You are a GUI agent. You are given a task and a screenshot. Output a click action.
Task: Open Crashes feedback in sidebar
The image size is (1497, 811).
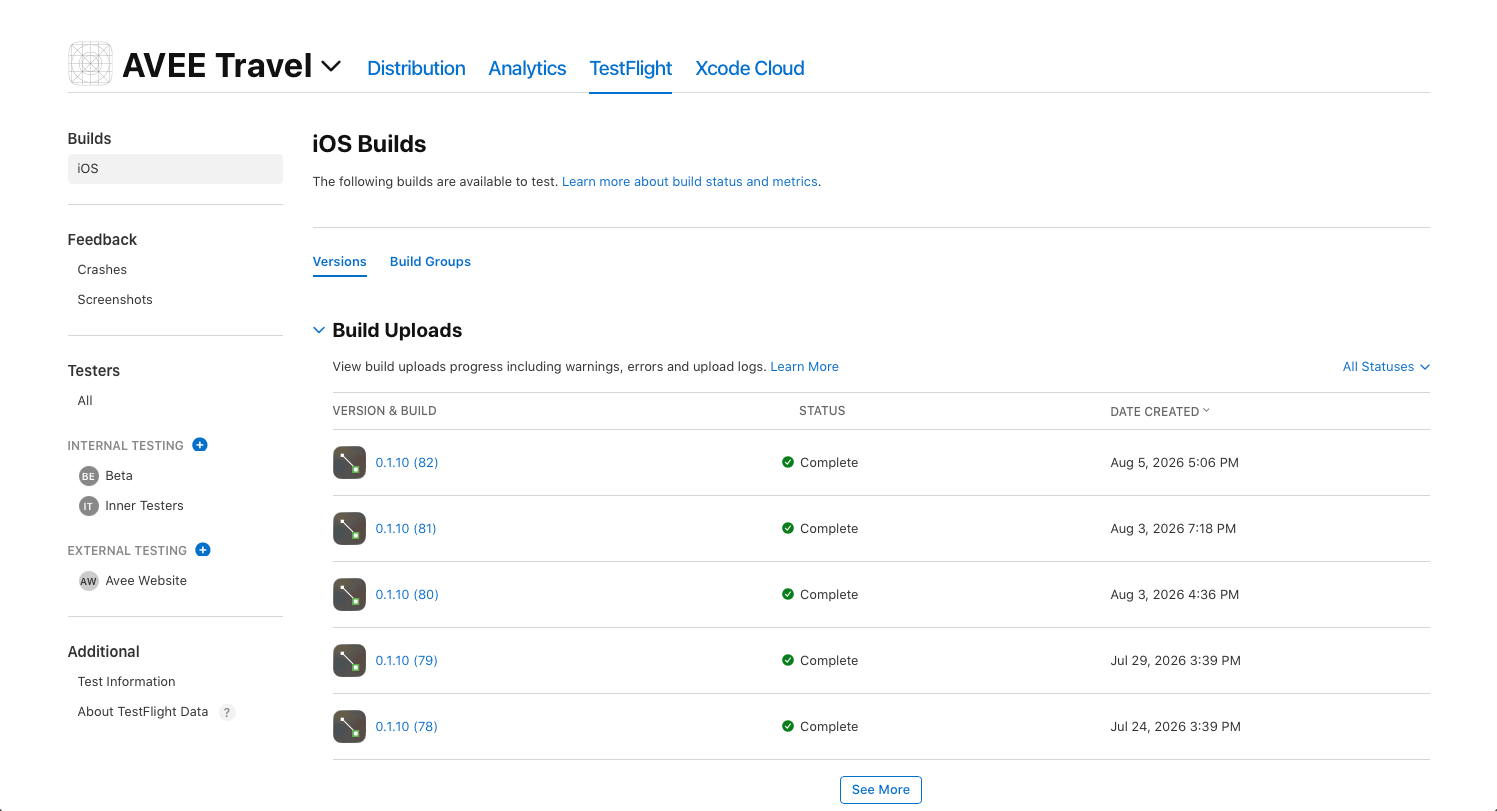pyautogui.click(x=102, y=270)
